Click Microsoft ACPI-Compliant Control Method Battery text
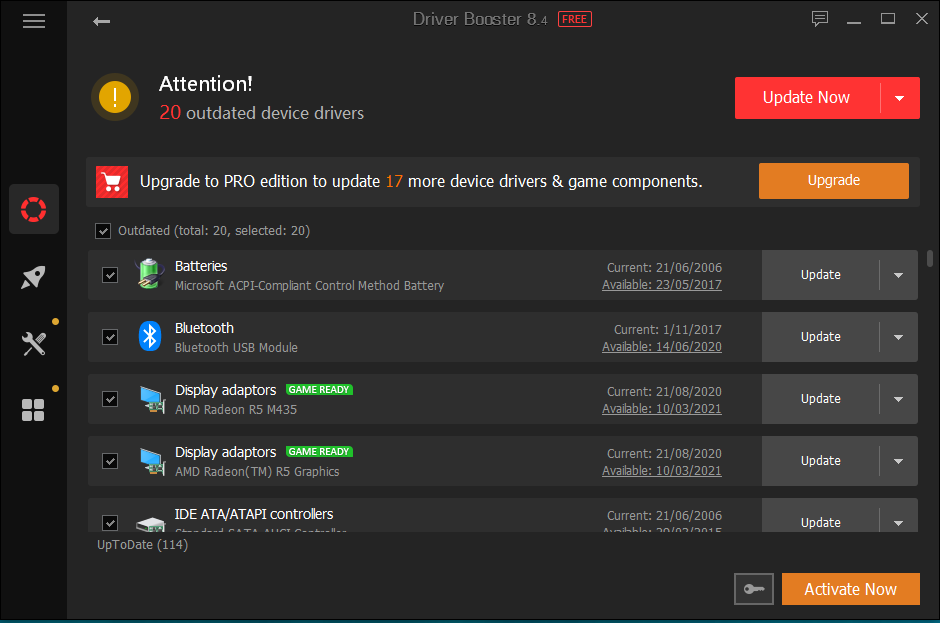This screenshot has height=623, width=940. click(x=309, y=286)
